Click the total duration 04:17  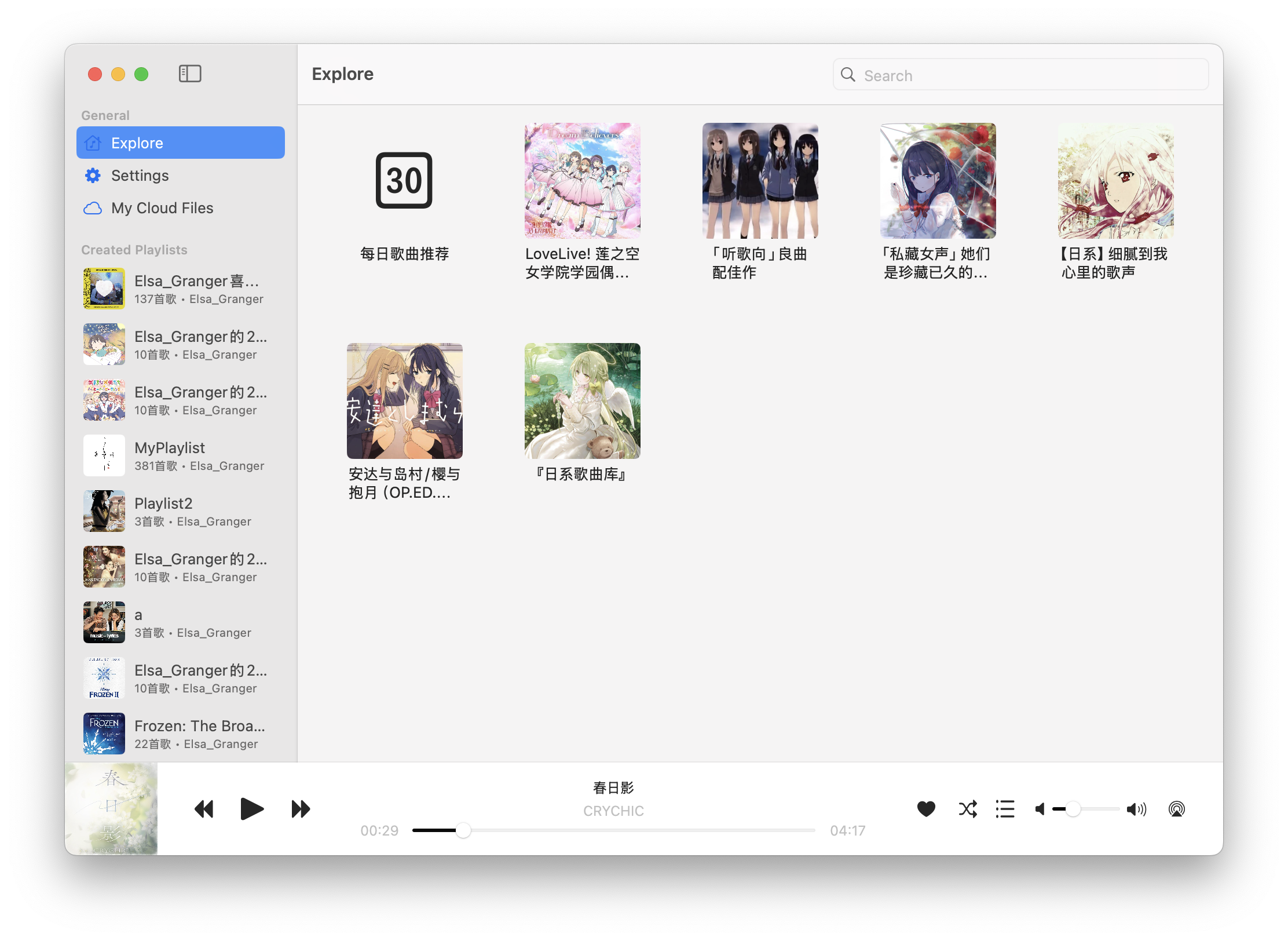click(847, 831)
